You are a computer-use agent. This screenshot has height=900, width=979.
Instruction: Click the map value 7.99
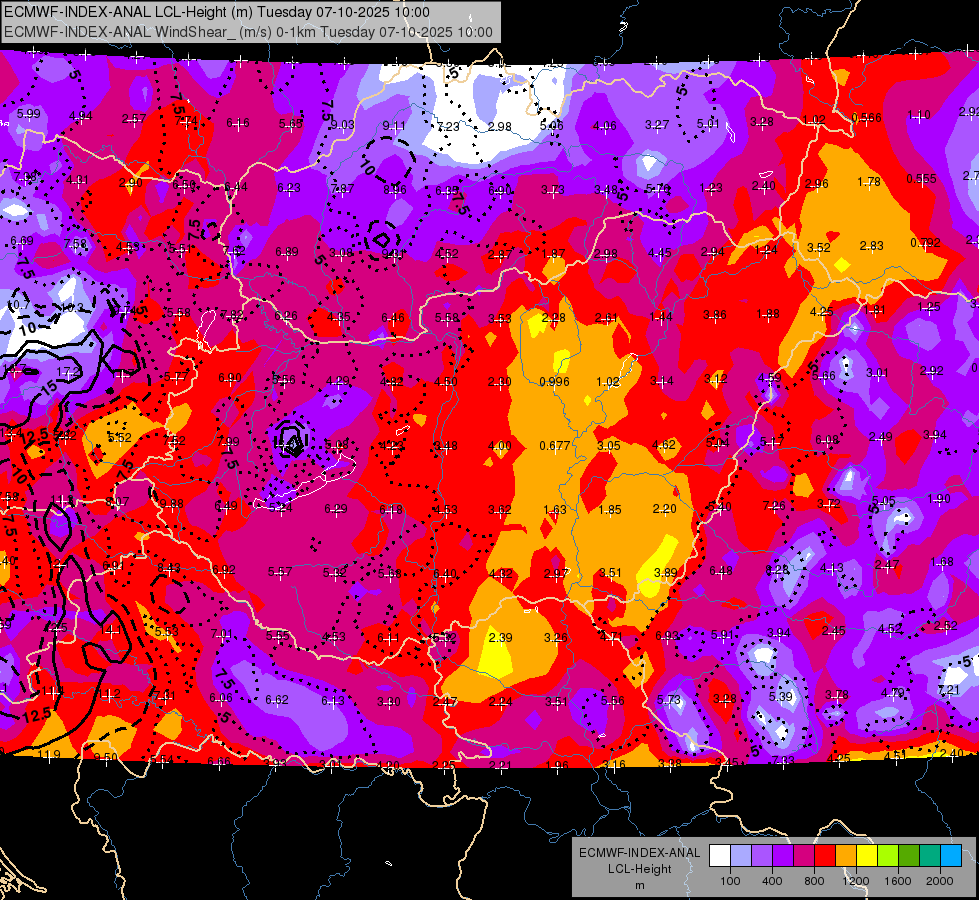click(x=229, y=442)
